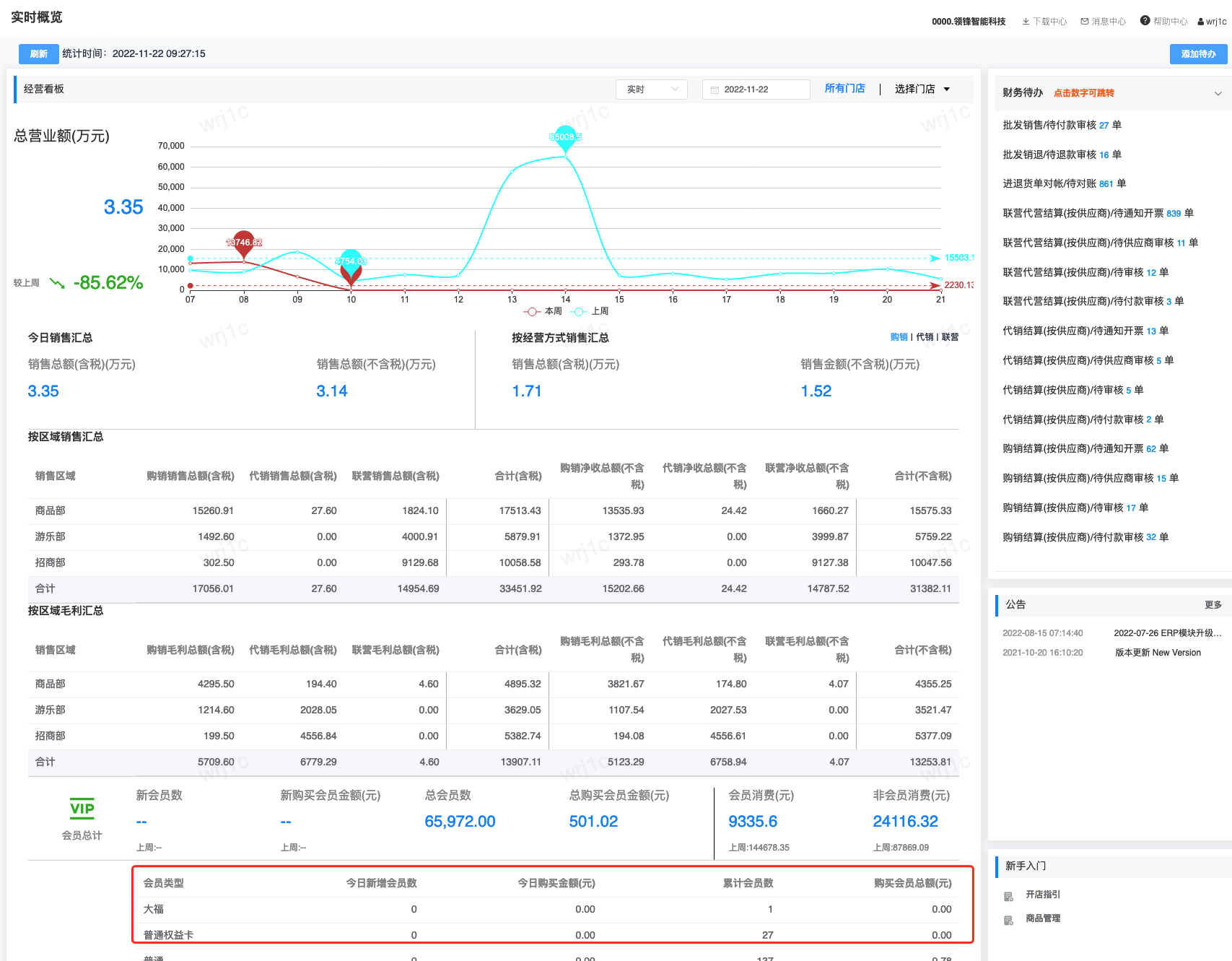The height and width of the screenshot is (961, 1232).
Task: Open the 消息中心 envelope icon
Action: click(x=1084, y=22)
